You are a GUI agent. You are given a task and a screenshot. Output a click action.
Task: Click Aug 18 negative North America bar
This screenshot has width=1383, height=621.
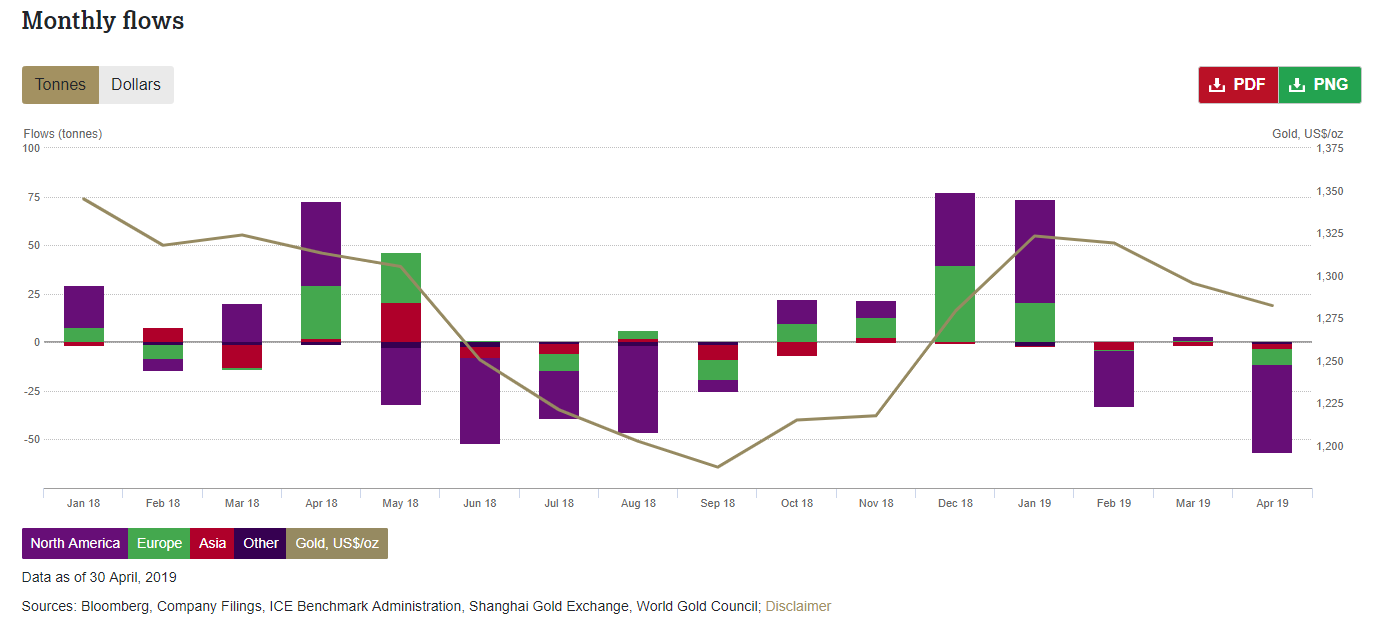tap(638, 390)
